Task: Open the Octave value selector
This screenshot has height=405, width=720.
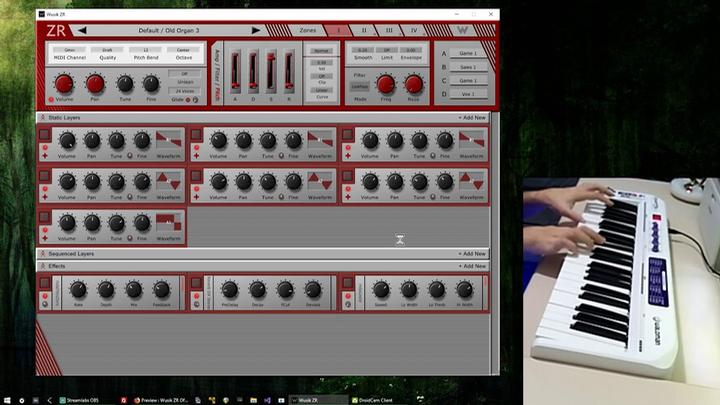Action: pyautogui.click(x=184, y=50)
